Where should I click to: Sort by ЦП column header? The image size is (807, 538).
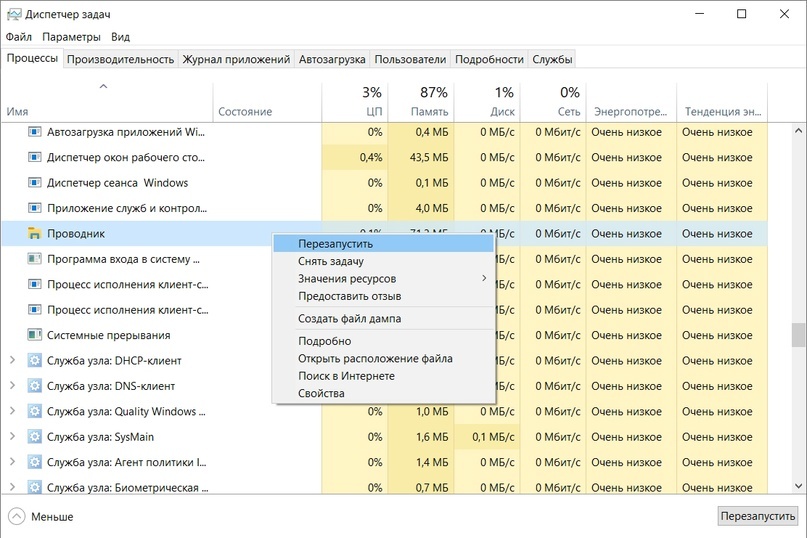[x=355, y=101]
